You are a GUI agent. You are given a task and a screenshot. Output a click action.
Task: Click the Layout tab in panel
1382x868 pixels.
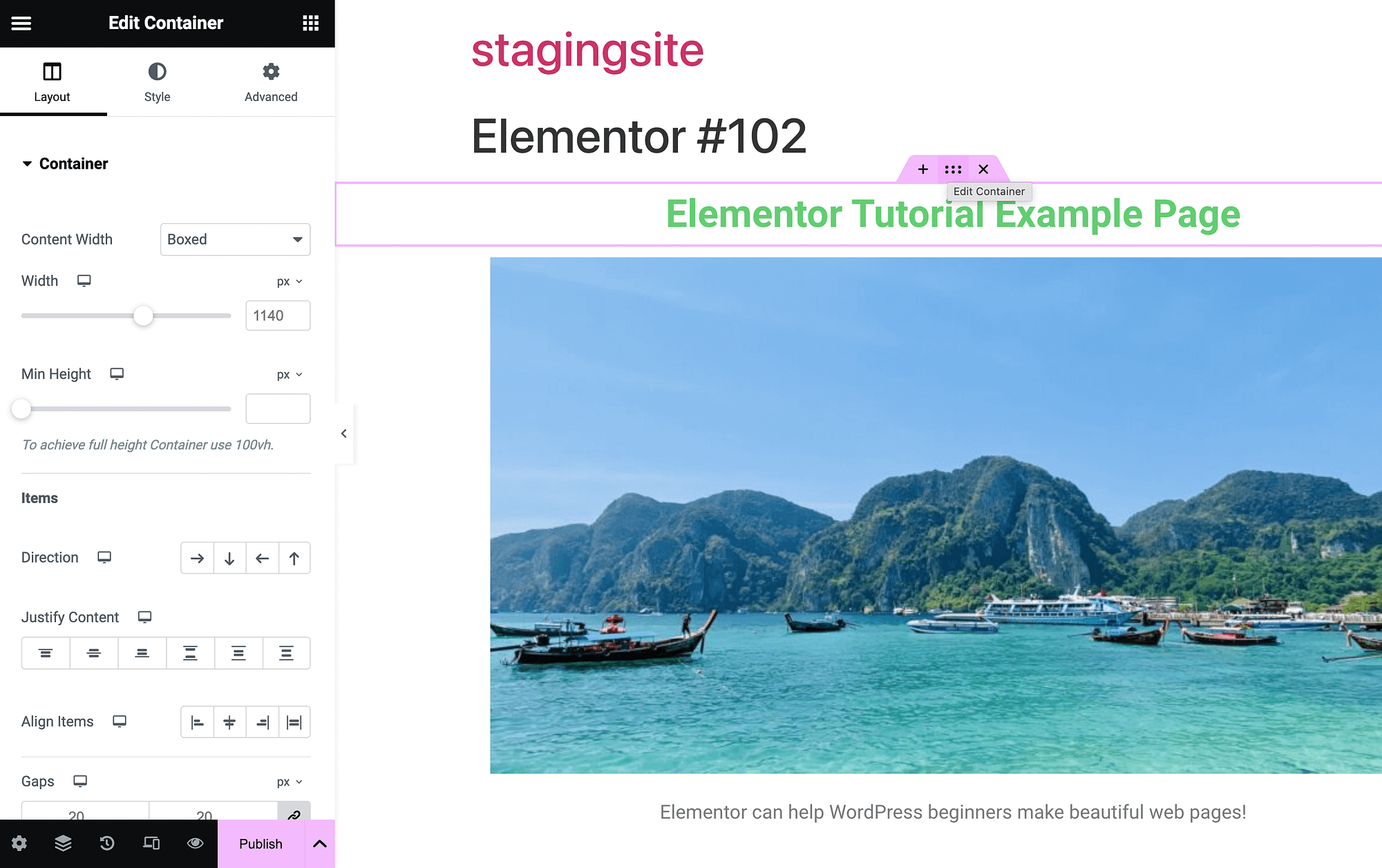(x=52, y=82)
